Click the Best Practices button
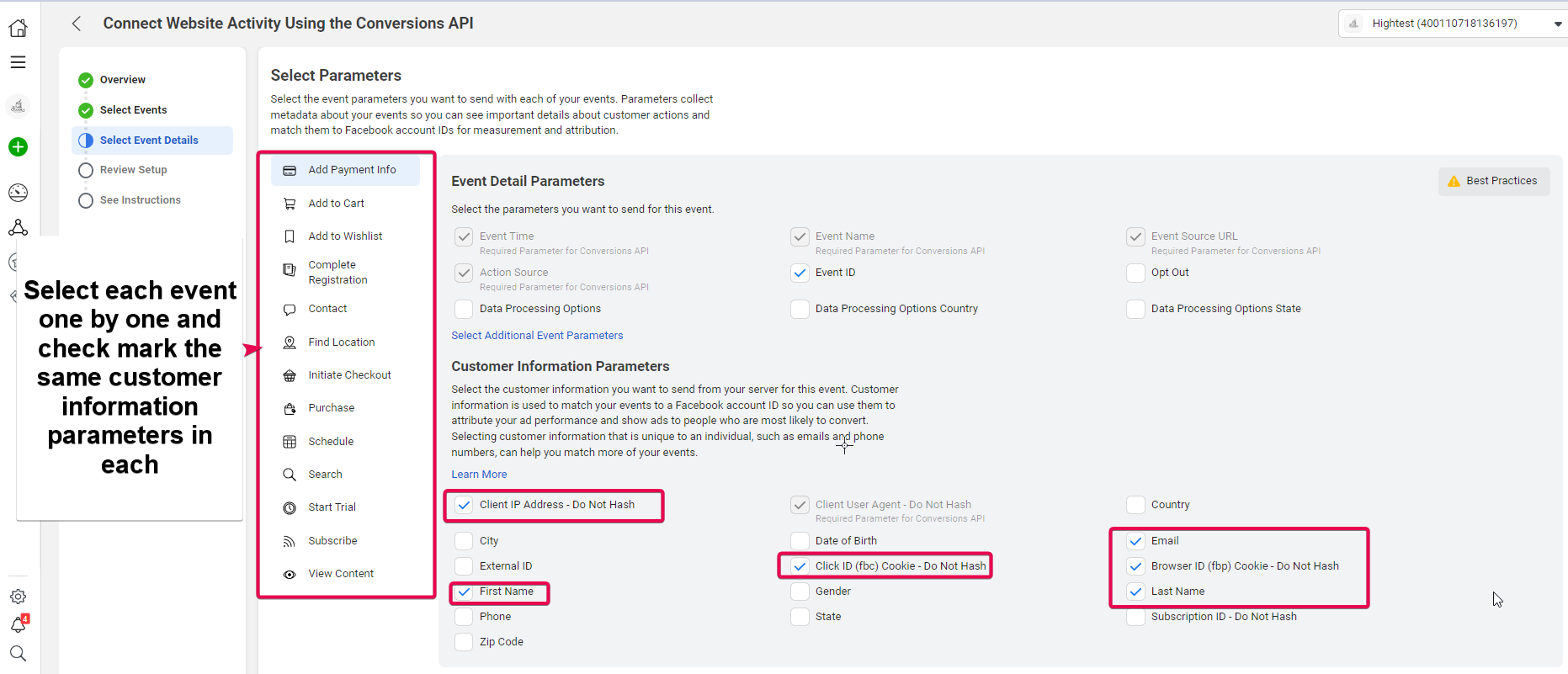Screen dimensions: 1568x674 [1493, 181]
